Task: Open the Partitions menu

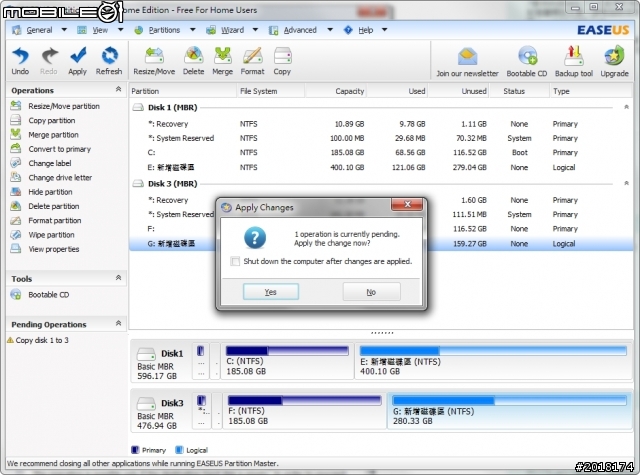Action: [x=164, y=30]
